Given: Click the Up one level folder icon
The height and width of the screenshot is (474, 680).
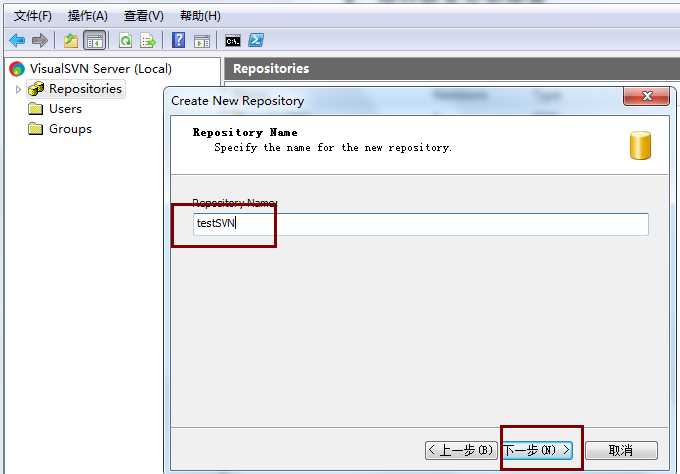Looking at the screenshot, I should [x=71, y=41].
